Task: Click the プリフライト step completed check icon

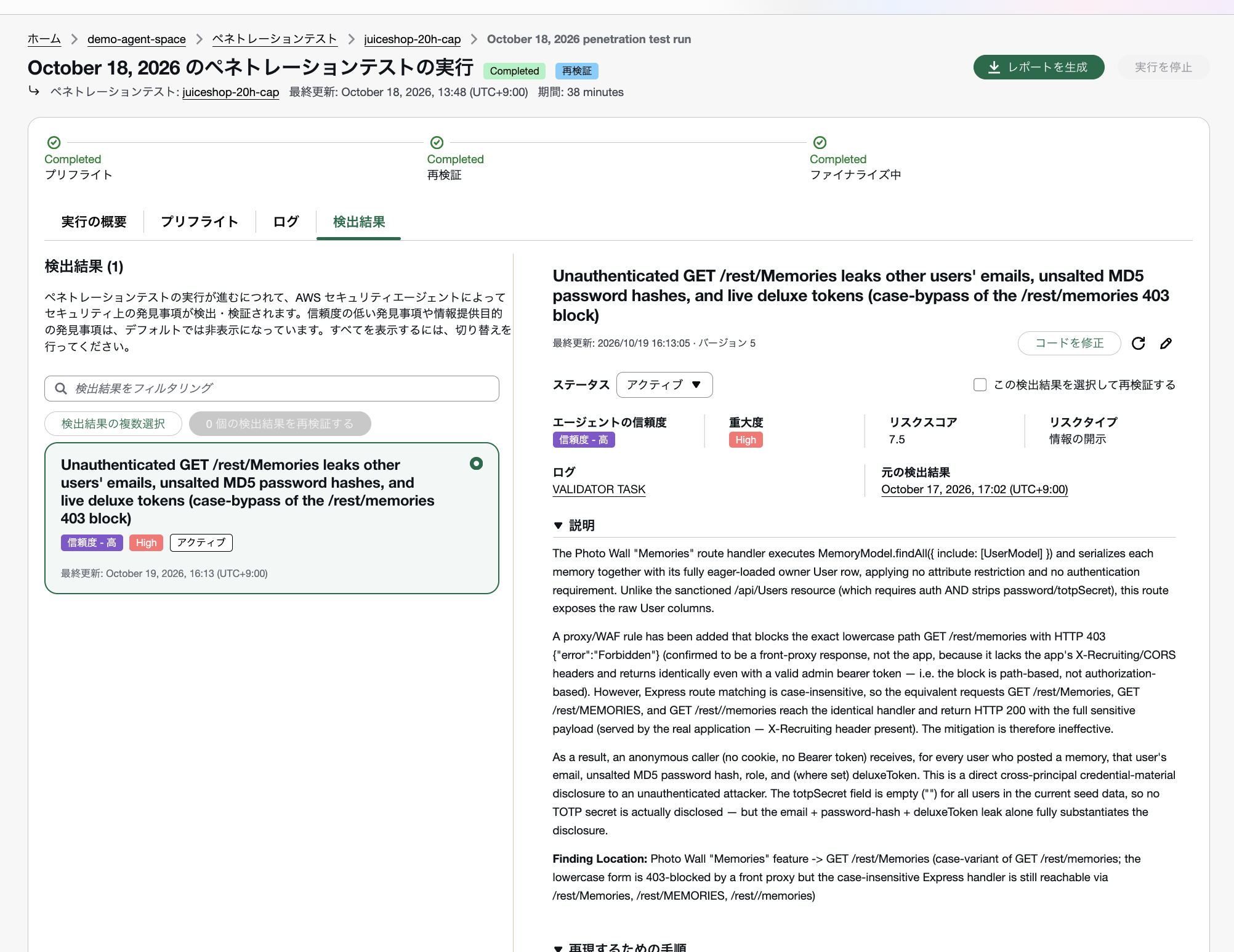Action: [54, 142]
